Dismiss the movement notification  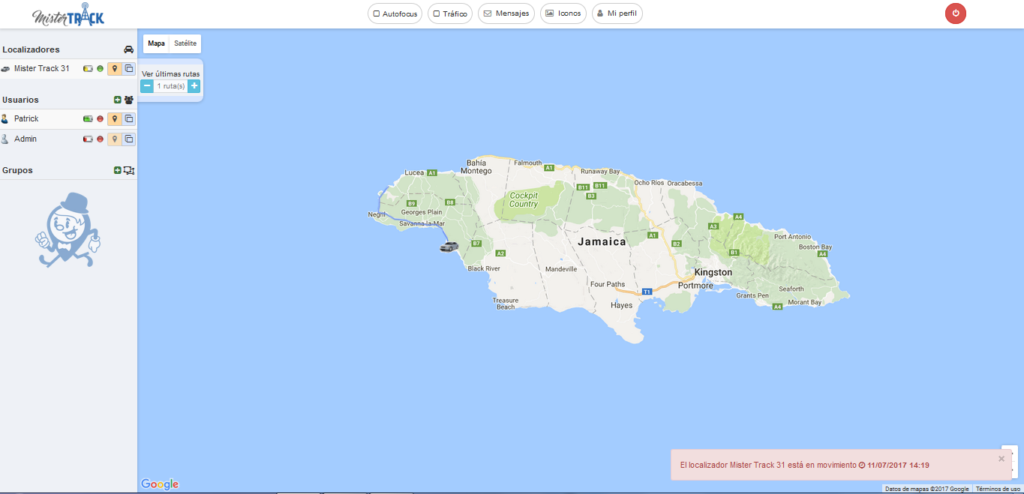click(x=1001, y=459)
